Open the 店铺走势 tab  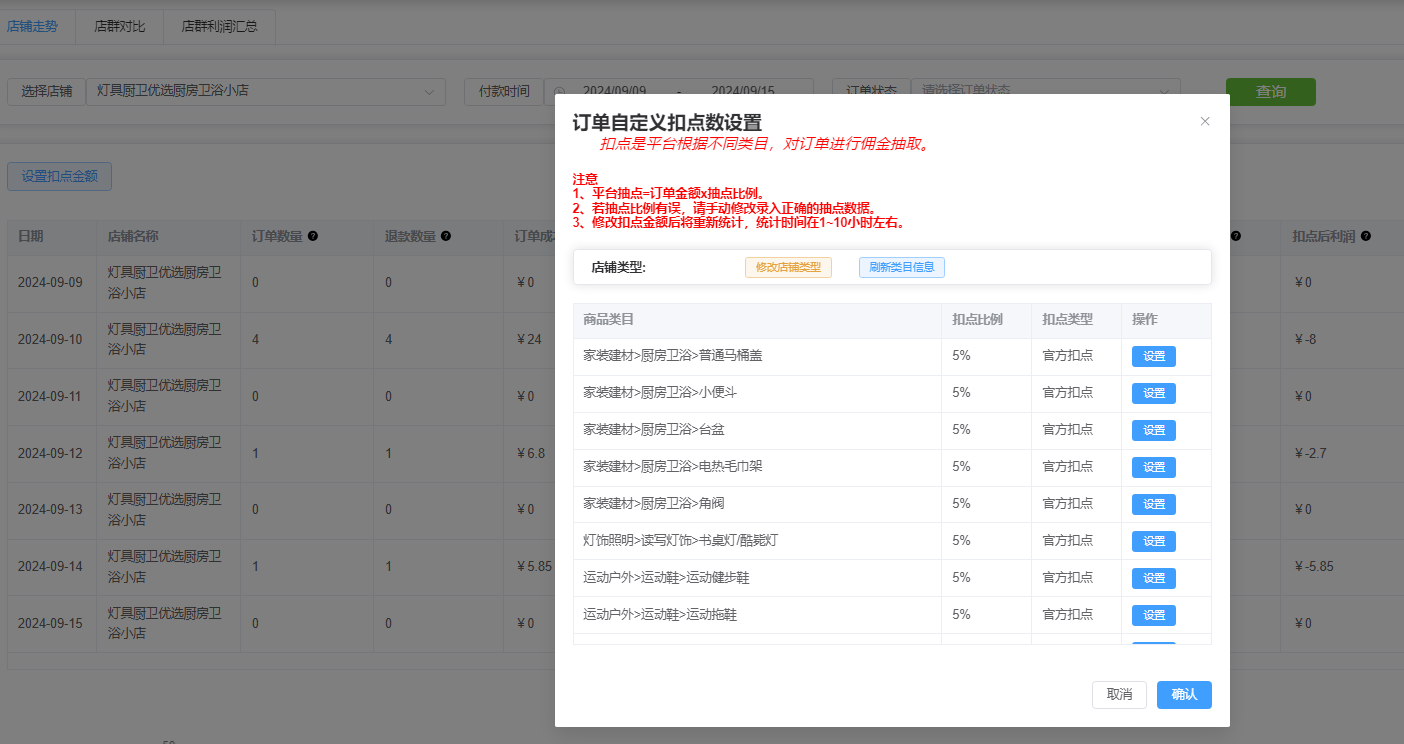[x=32, y=27]
